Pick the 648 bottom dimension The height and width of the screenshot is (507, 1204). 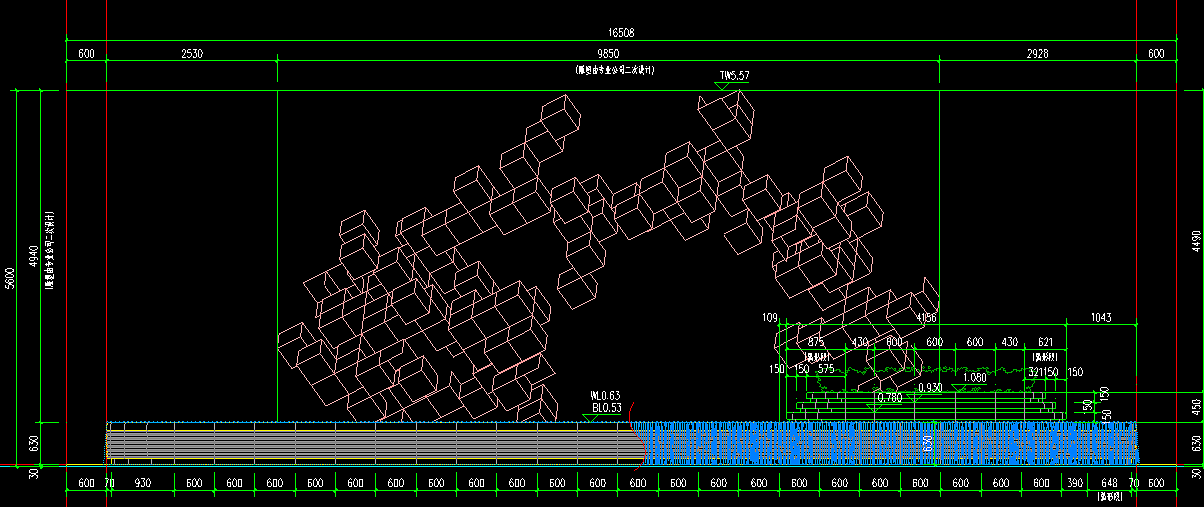(x=1107, y=483)
